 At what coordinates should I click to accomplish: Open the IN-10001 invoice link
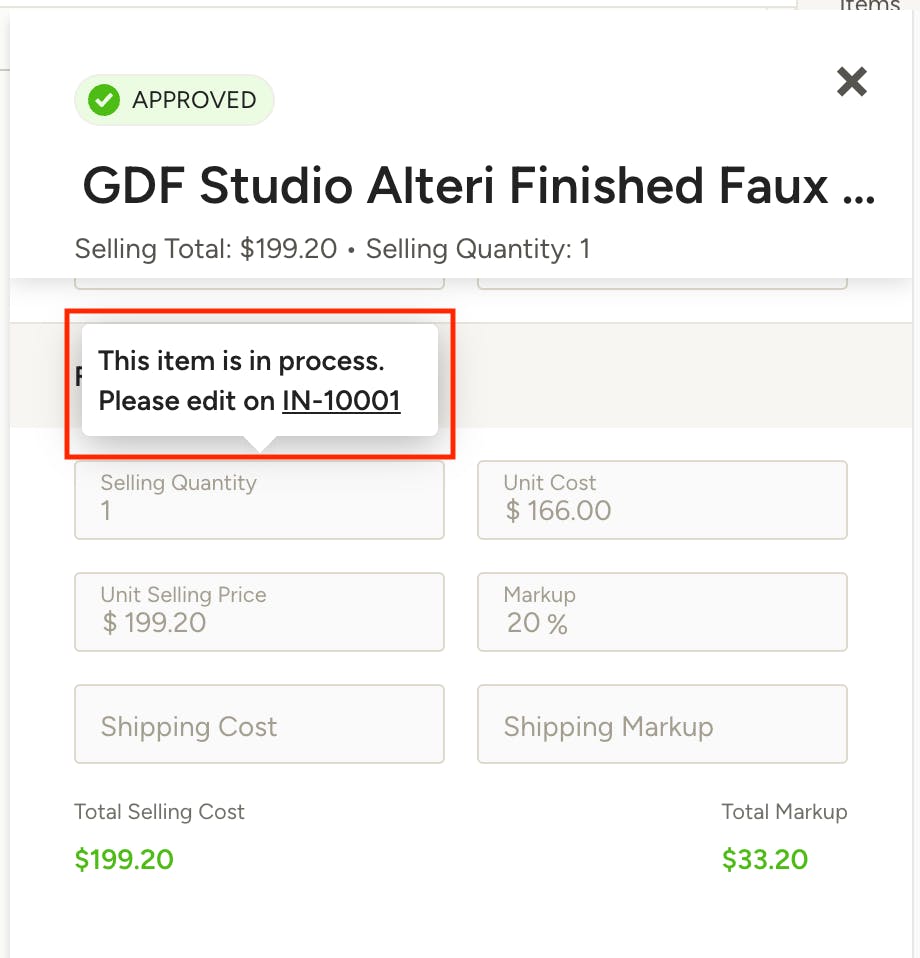[x=341, y=401]
